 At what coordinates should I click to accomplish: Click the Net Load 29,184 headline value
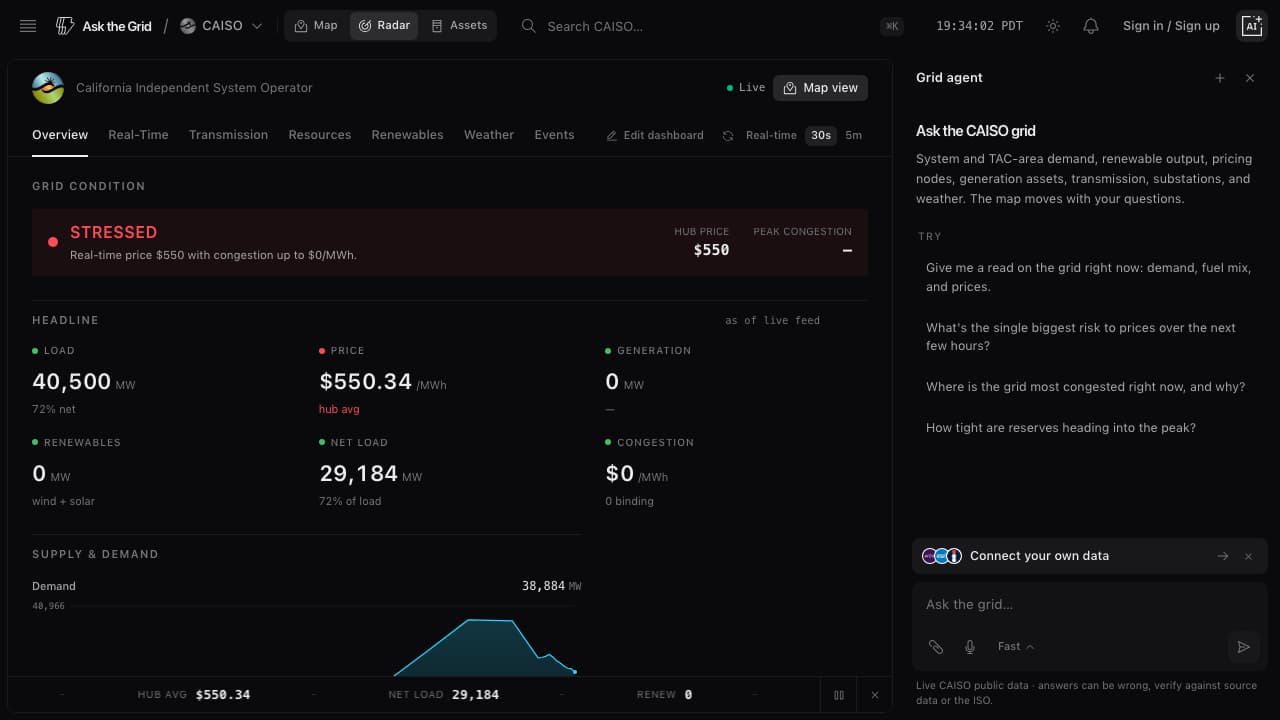370,473
